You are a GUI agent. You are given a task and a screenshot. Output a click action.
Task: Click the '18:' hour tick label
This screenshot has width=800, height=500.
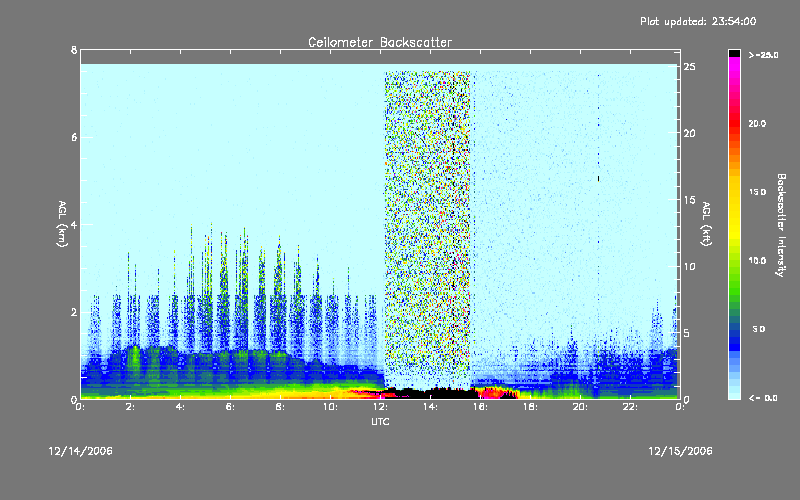pyautogui.click(x=531, y=407)
